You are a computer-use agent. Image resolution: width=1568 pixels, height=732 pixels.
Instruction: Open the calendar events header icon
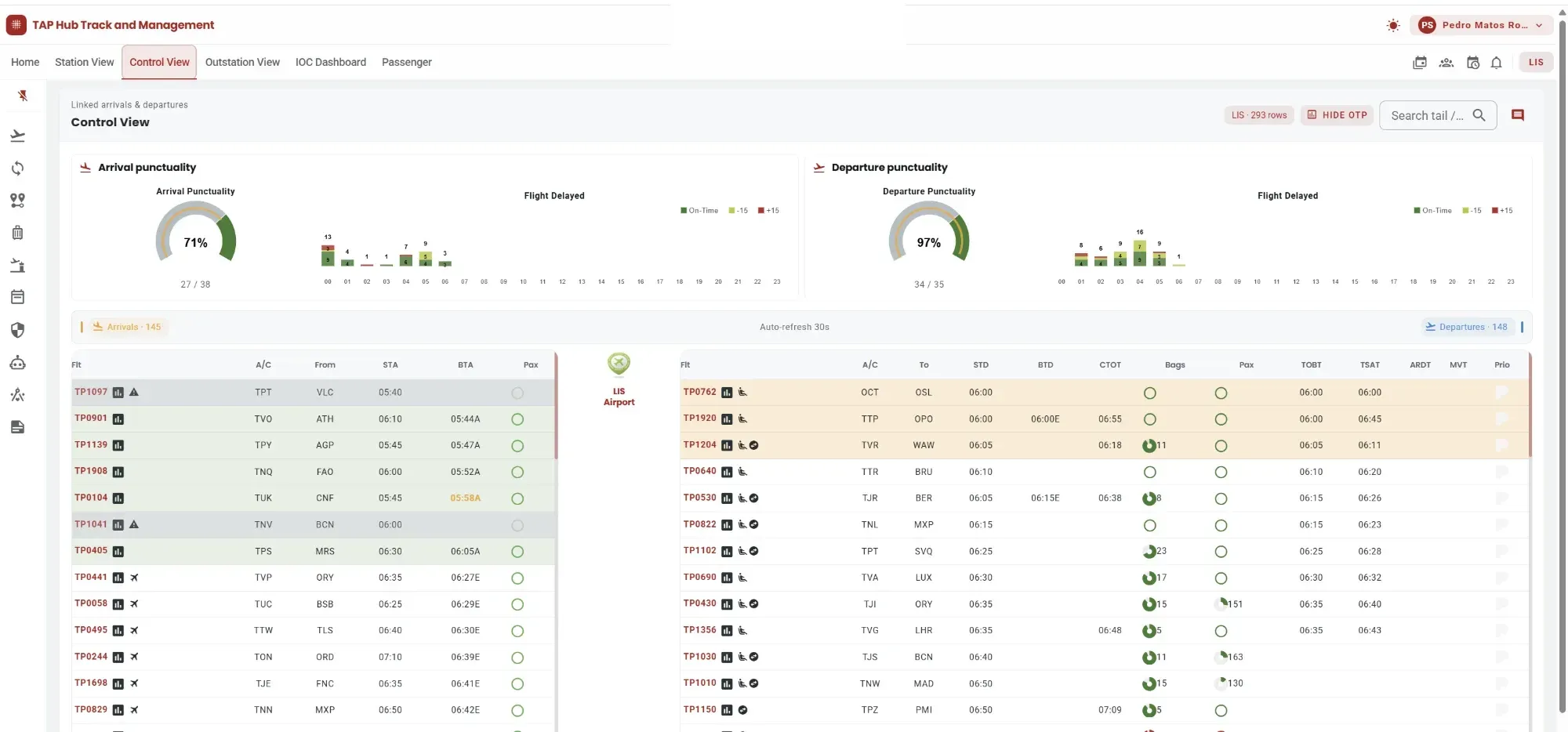click(1420, 63)
